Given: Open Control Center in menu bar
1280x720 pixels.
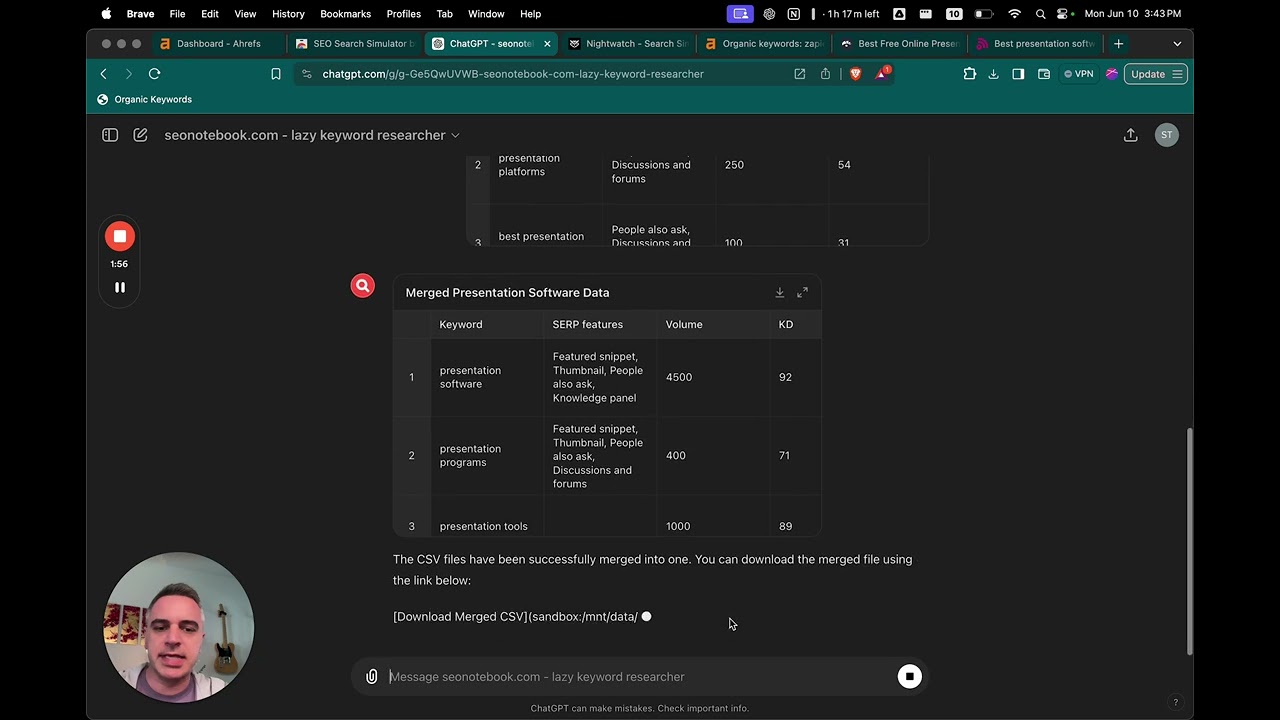Looking at the screenshot, I should point(1063,14).
